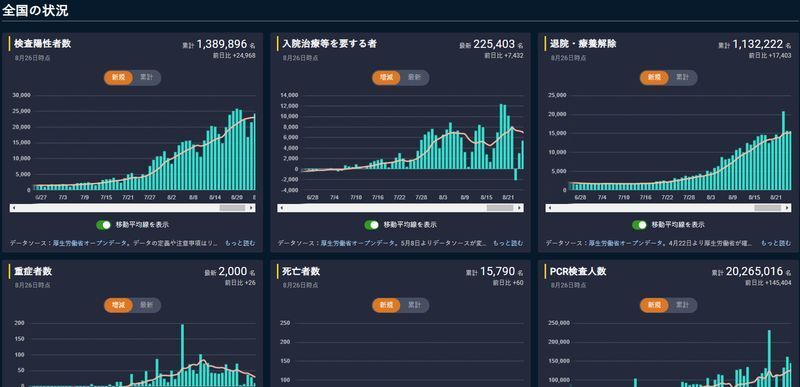
Task: Click left scroll arrow under 検査陽性者数 chart
Action: click(14, 208)
